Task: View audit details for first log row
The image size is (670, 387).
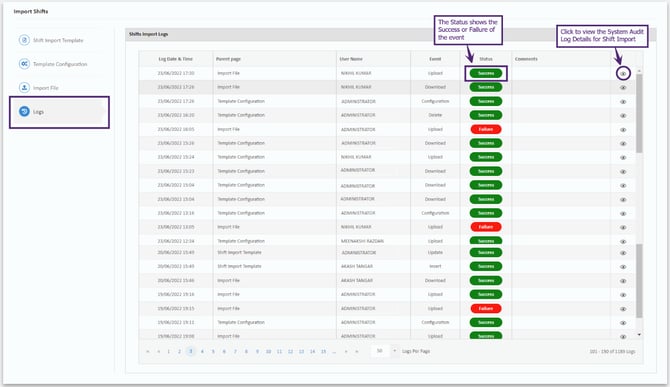Action: click(623, 73)
